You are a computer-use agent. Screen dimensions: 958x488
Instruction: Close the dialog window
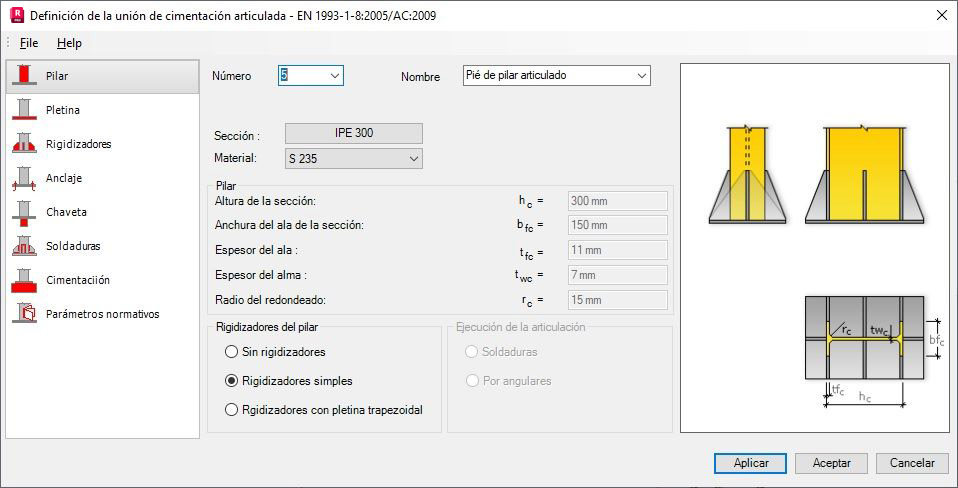click(x=942, y=16)
